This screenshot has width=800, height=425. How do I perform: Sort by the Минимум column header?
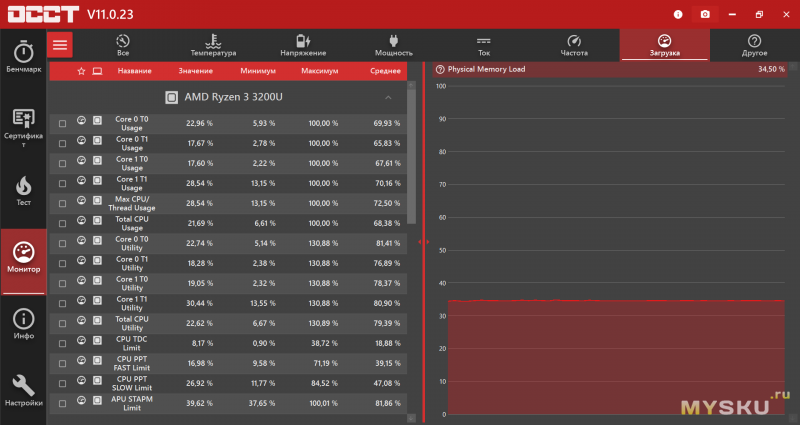pyautogui.click(x=258, y=71)
